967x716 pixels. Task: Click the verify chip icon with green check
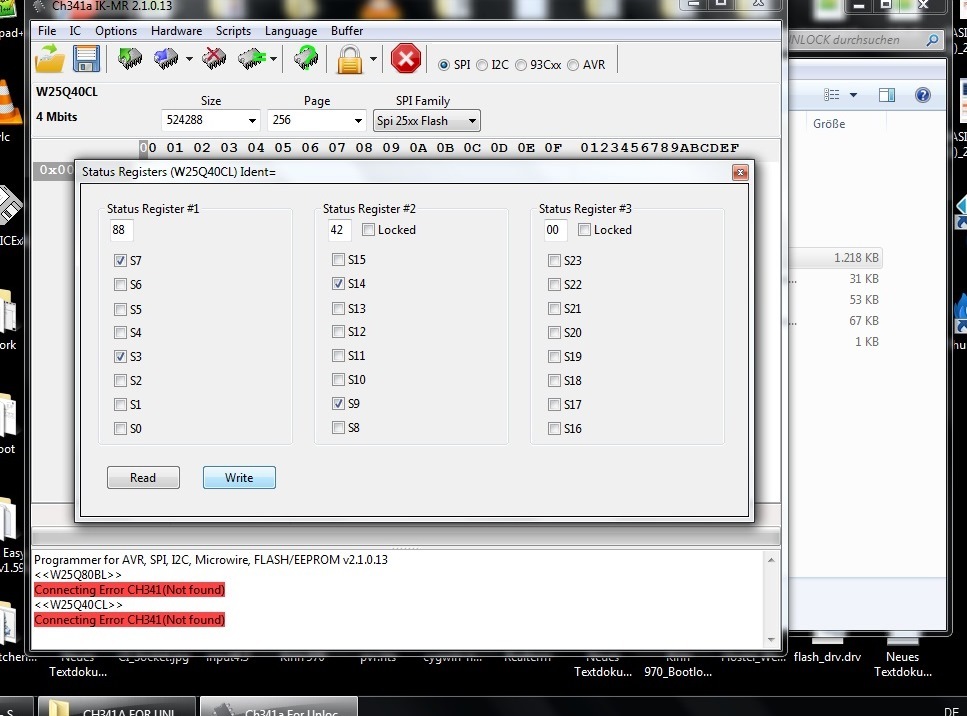click(306, 59)
